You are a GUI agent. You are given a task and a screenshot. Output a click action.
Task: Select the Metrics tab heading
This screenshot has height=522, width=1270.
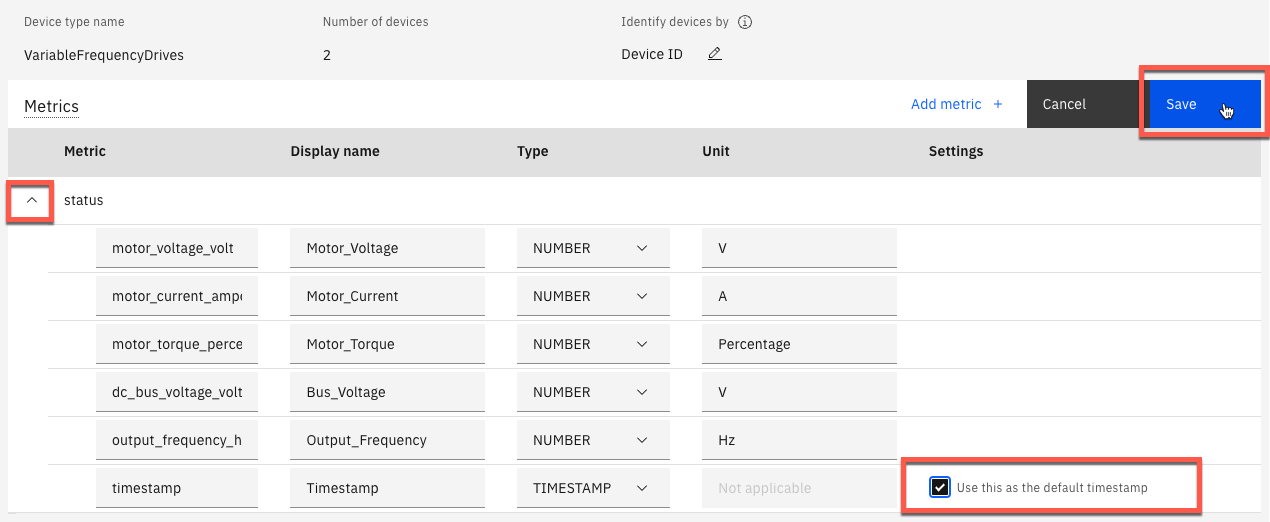pyautogui.click(x=51, y=106)
